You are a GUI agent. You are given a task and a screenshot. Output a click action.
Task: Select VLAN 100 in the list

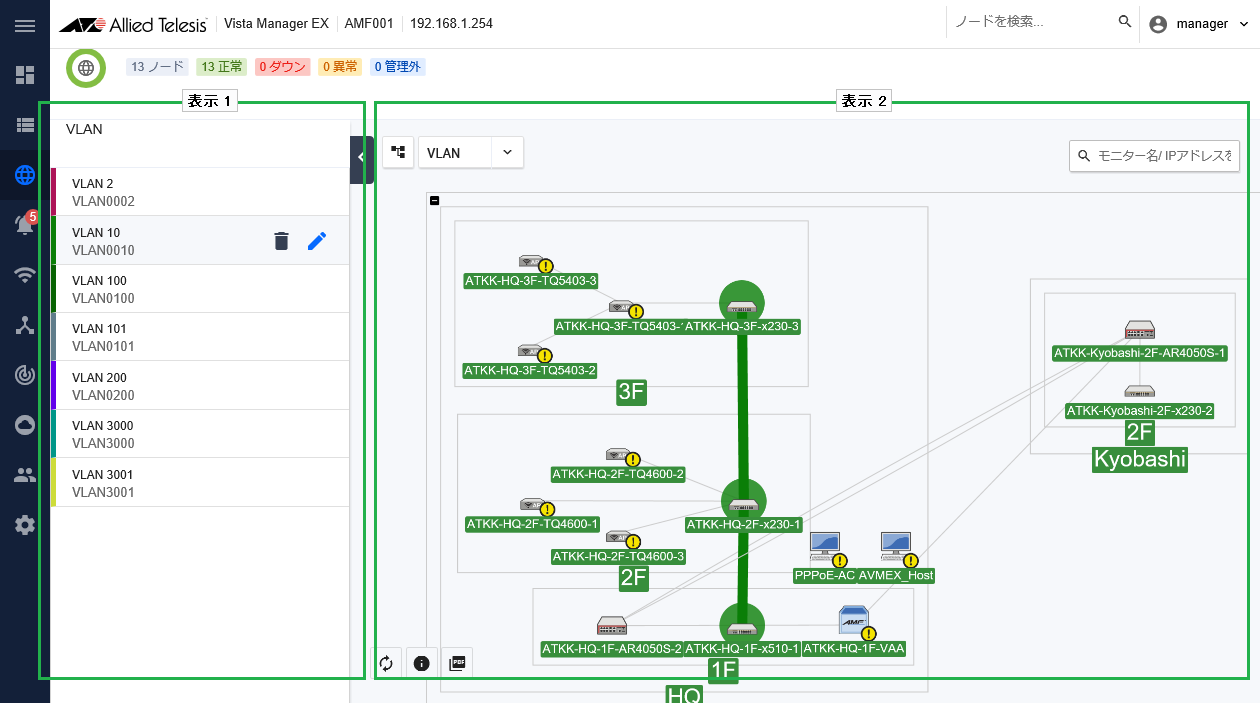coord(200,289)
